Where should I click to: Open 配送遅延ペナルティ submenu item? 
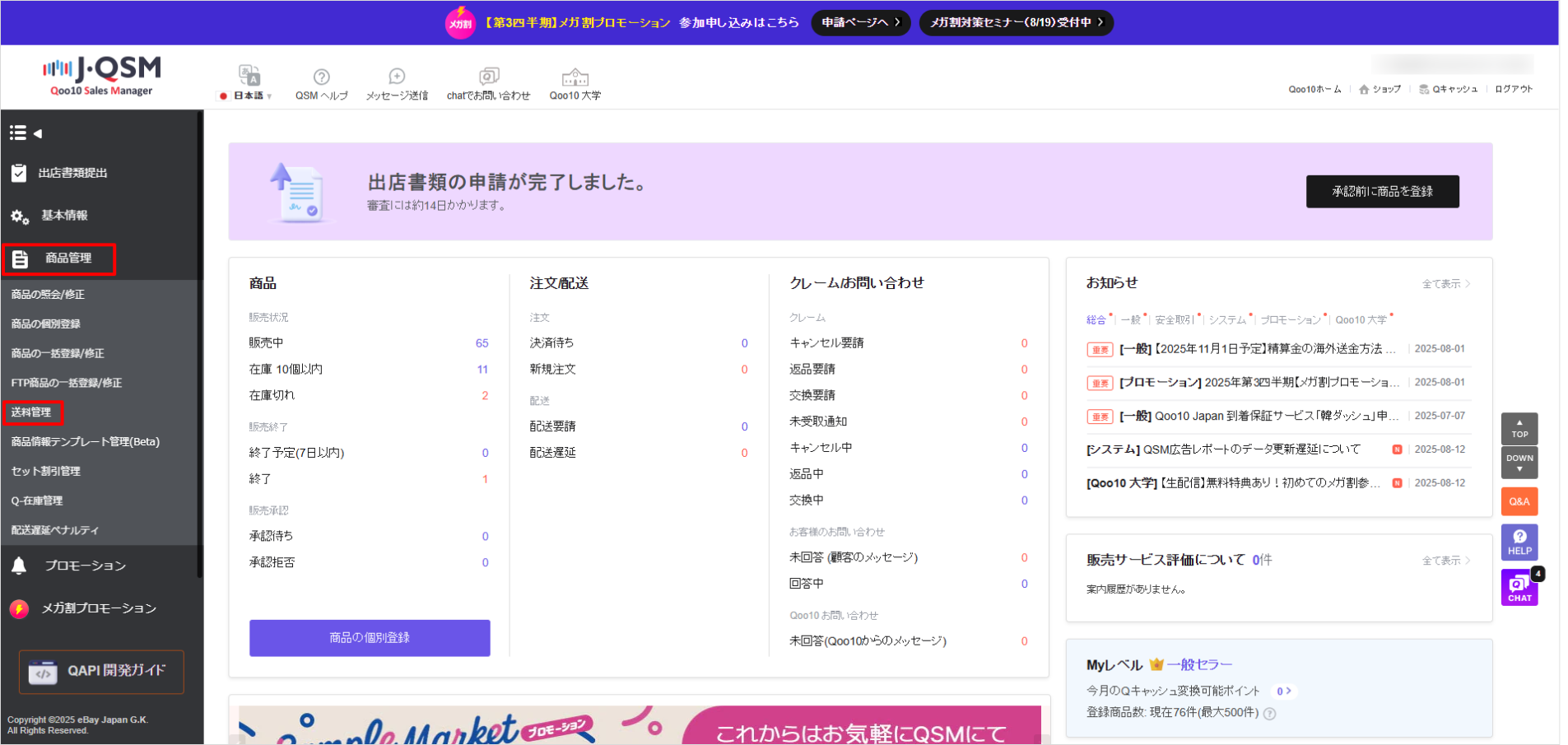tap(54, 530)
